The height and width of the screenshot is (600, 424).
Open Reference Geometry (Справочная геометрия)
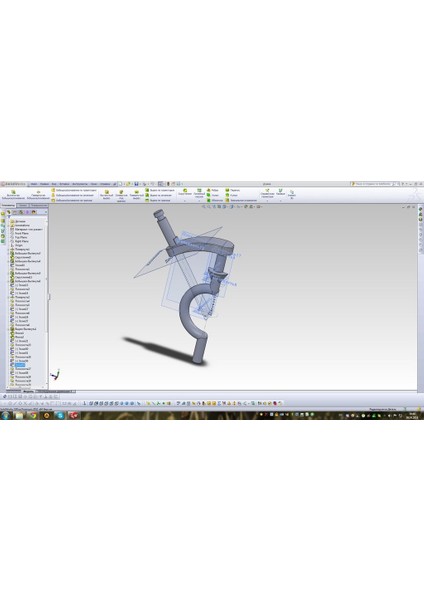[x=267, y=193]
